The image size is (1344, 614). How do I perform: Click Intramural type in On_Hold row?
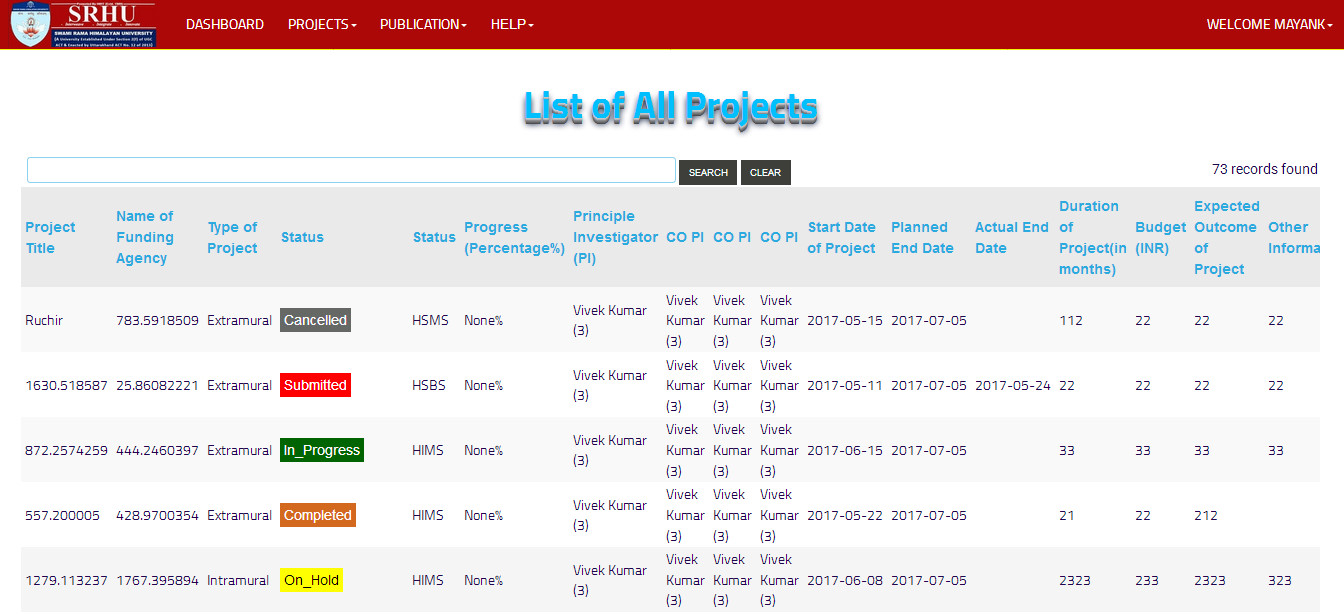click(x=238, y=580)
